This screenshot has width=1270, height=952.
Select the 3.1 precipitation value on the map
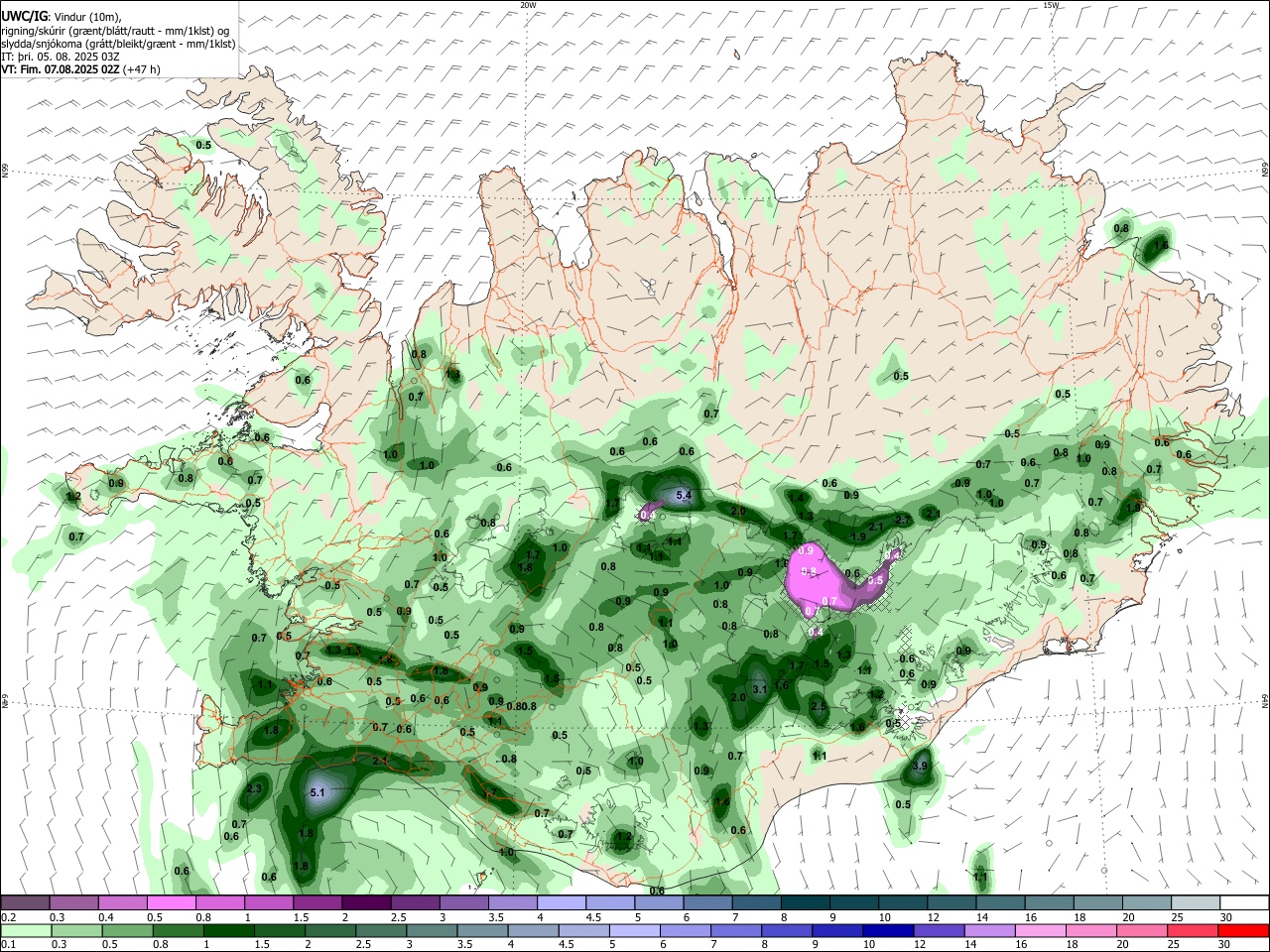click(761, 688)
